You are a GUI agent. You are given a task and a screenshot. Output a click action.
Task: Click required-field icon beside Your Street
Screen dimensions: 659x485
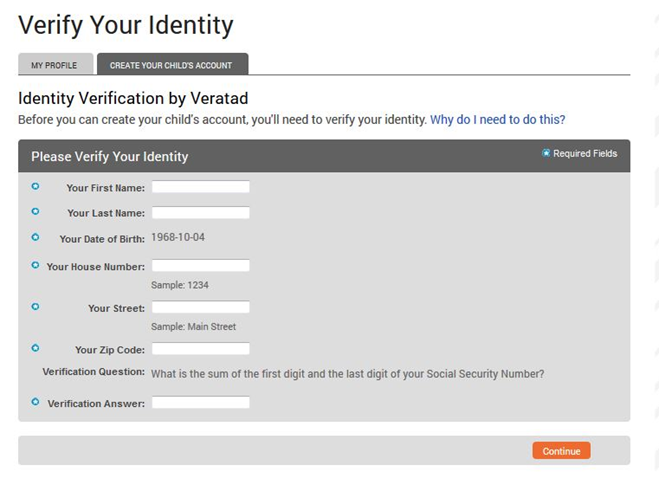pos(36,307)
